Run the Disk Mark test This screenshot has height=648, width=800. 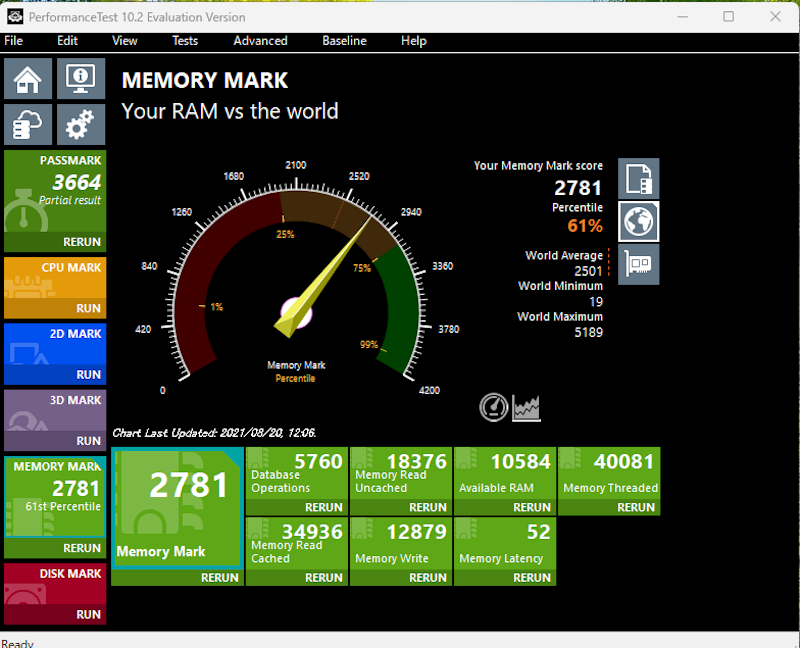[x=55, y=614]
